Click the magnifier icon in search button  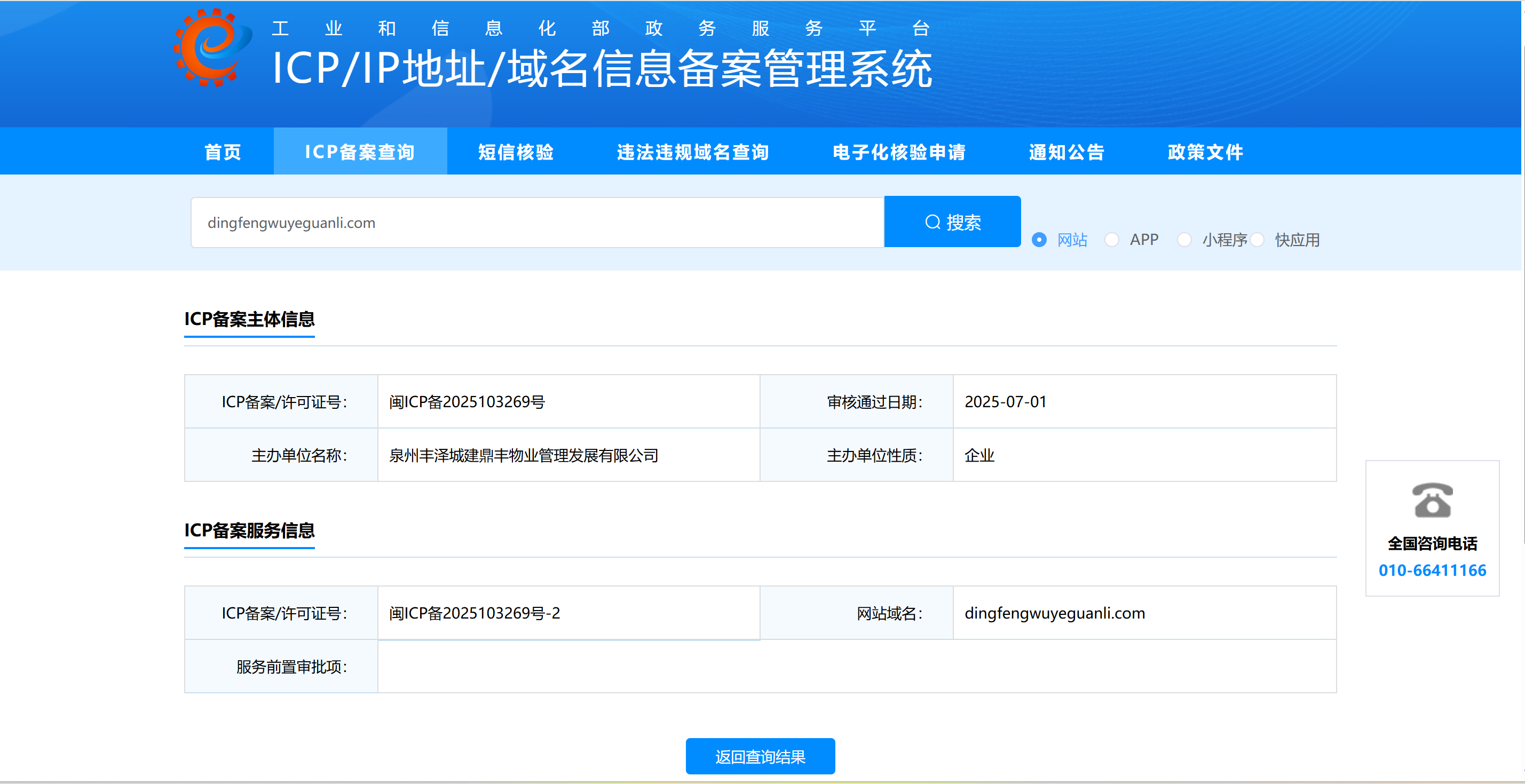tap(933, 222)
